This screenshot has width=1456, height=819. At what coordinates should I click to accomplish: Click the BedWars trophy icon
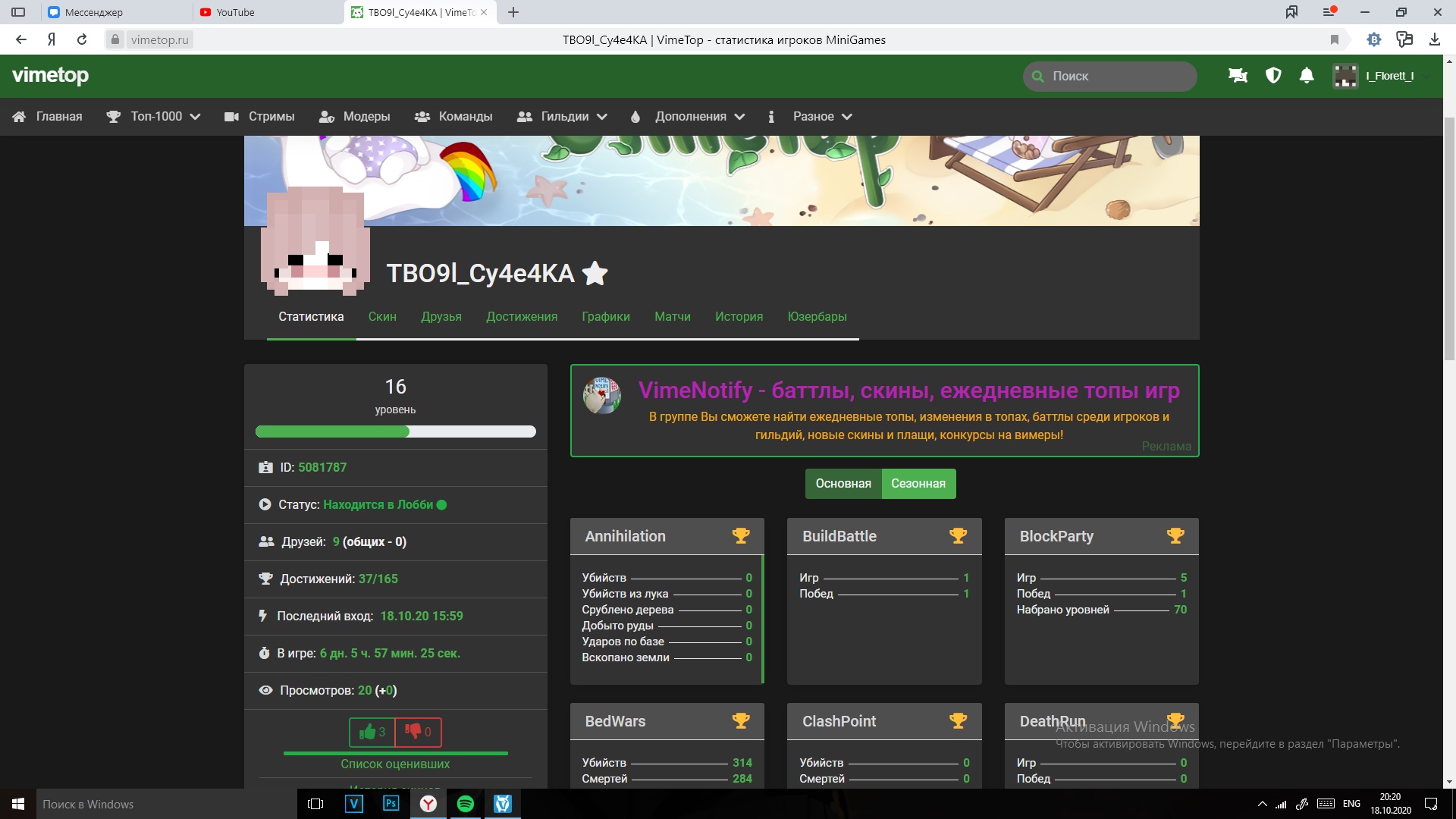click(x=741, y=720)
